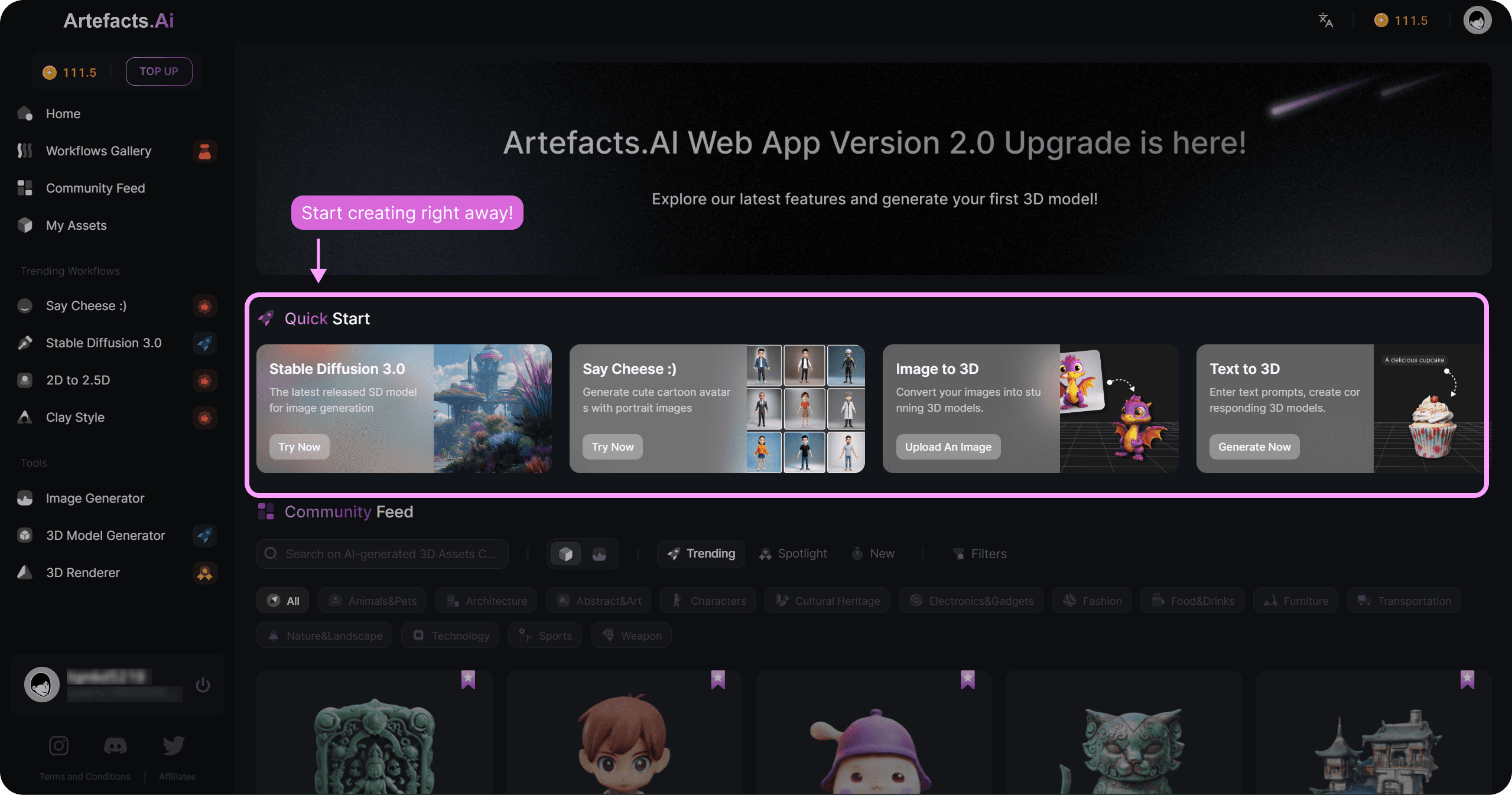Click the 3D assets search field

click(x=382, y=554)
